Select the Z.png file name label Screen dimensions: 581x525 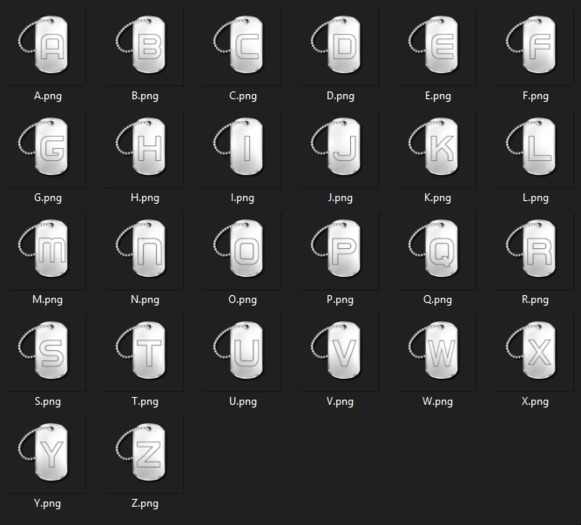click(x=145, y=504)
